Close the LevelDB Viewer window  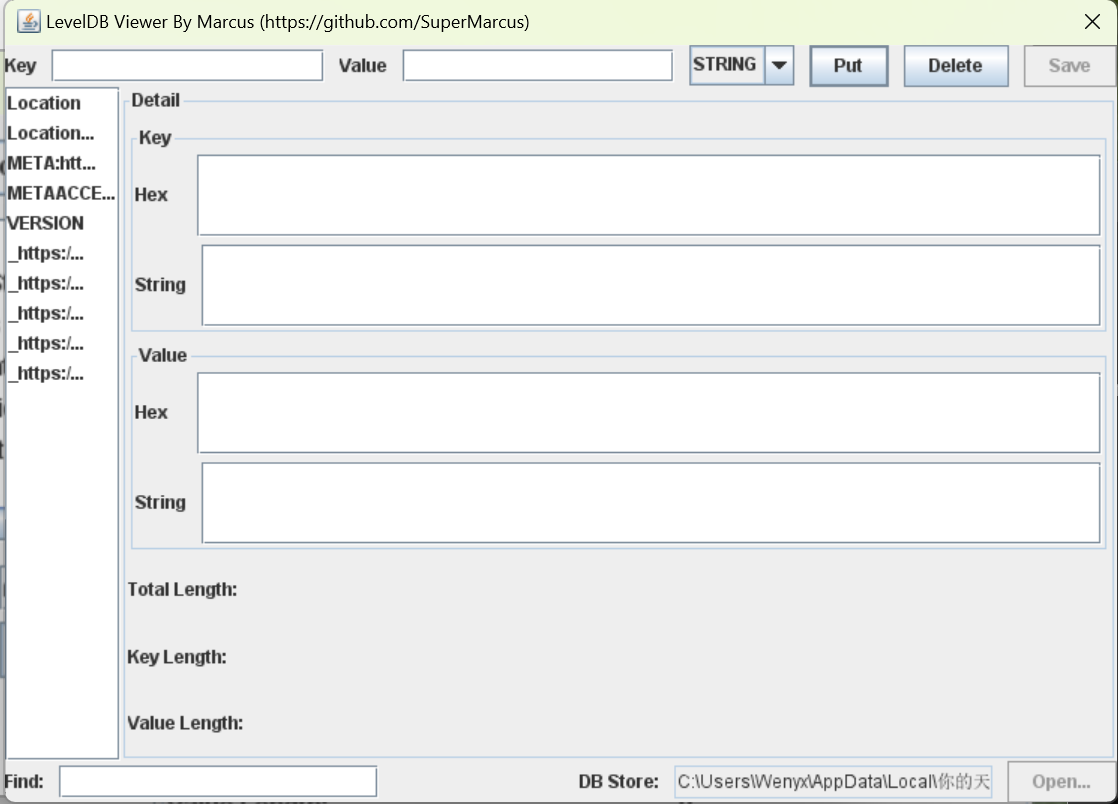(1092, 22)
